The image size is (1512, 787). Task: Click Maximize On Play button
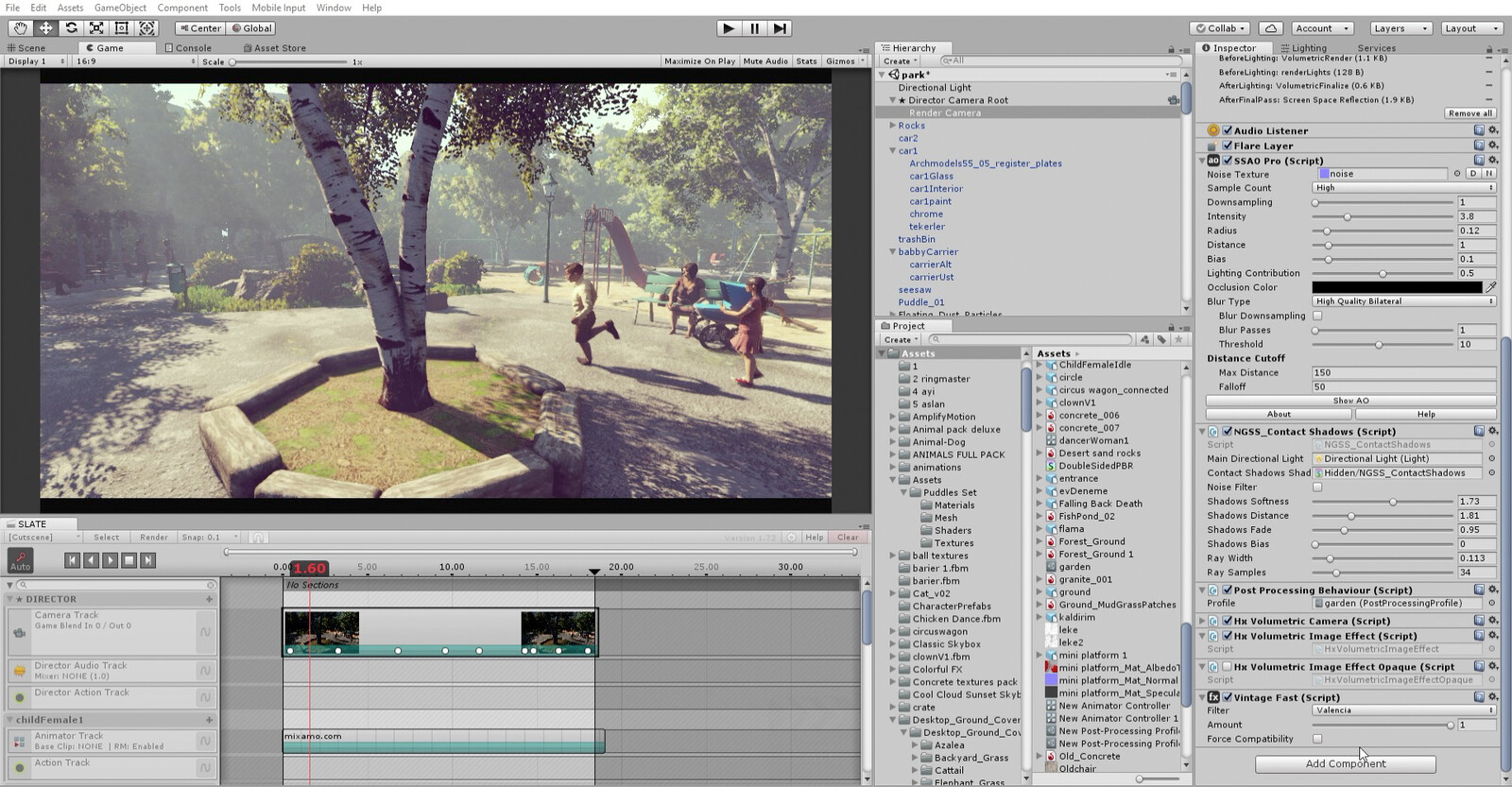point(699,60)
